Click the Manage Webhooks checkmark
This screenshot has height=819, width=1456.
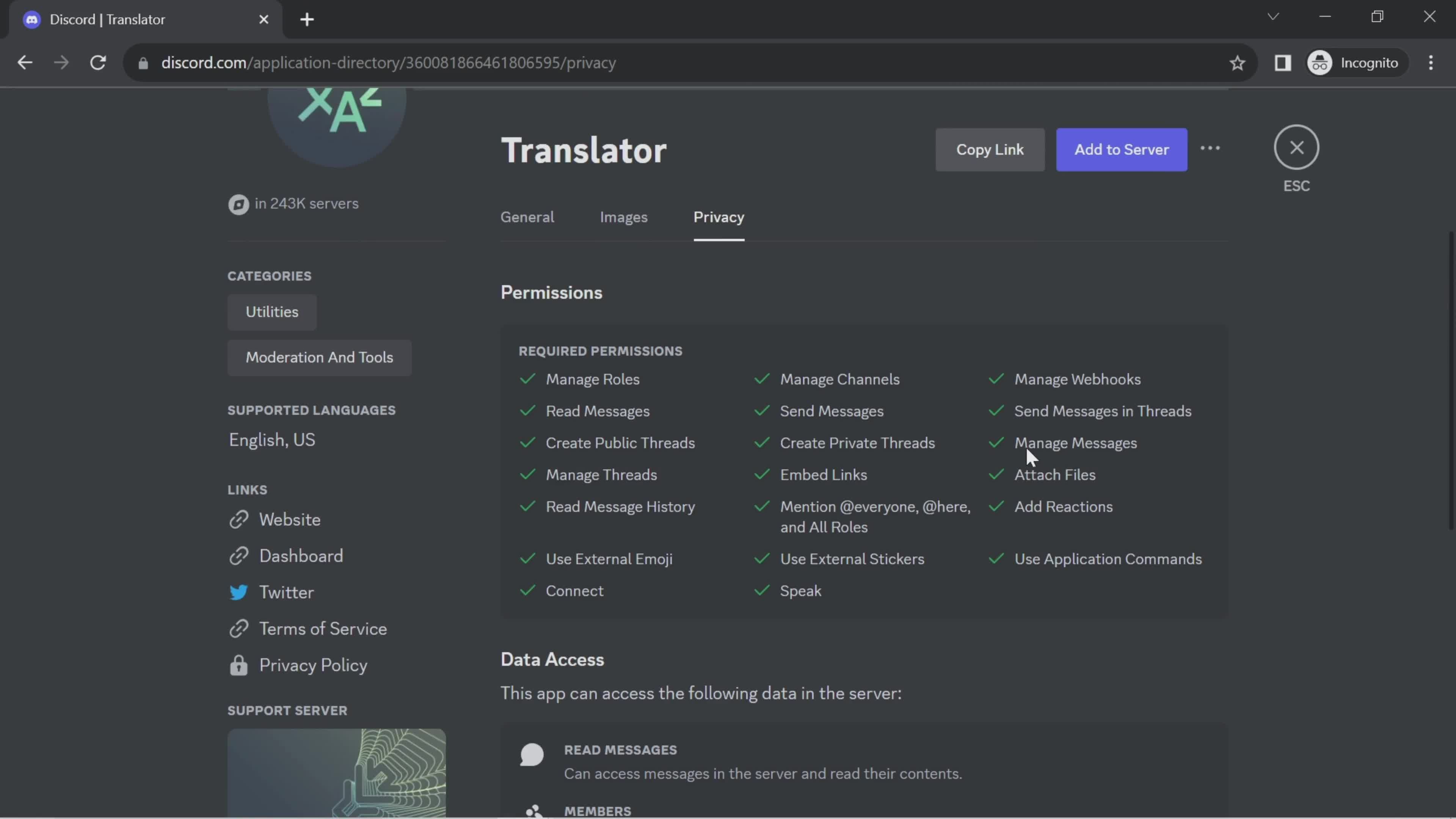pyautogui.click(x=996, y=379)
